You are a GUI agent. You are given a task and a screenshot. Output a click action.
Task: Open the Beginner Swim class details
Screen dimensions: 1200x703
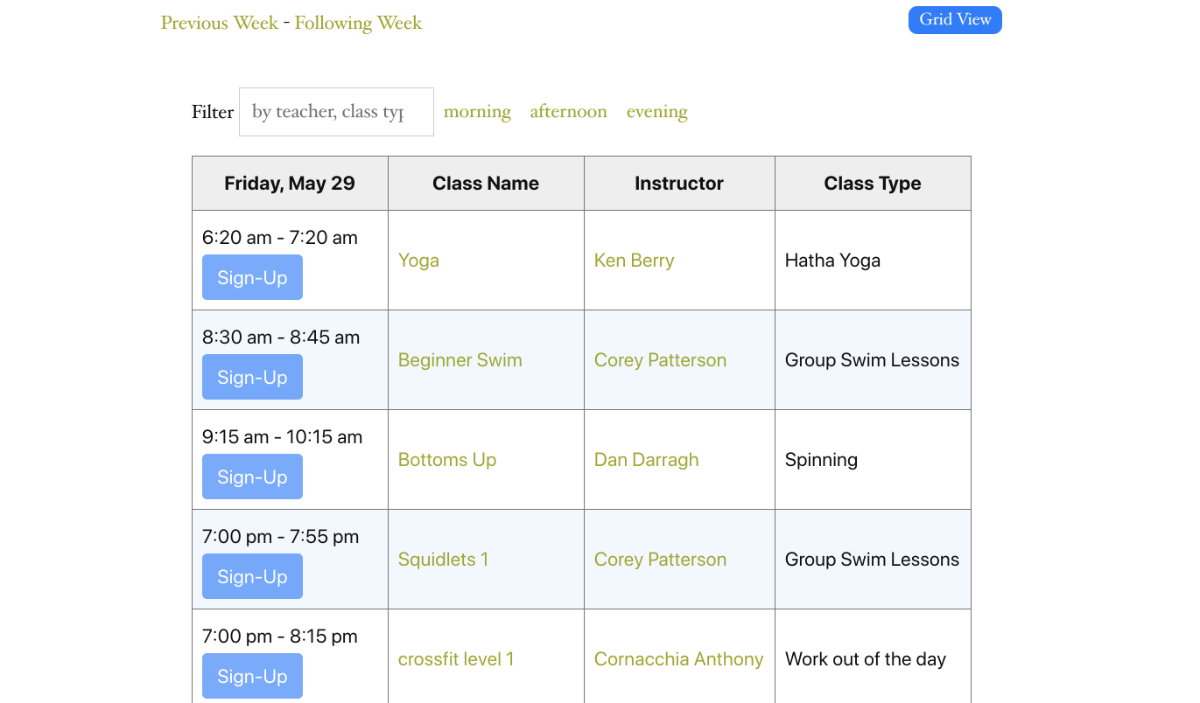click(460, 360)
